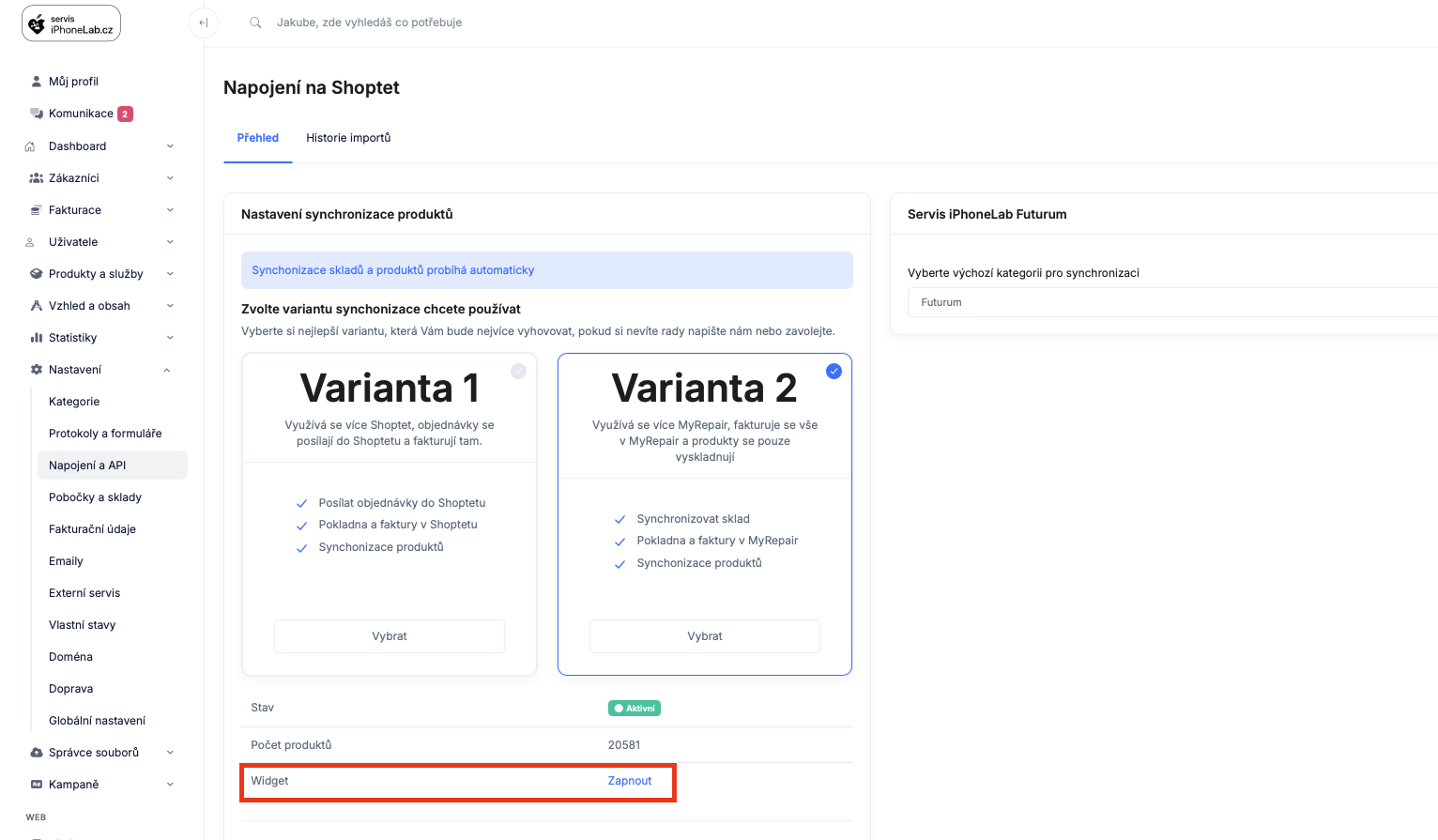Select Varianta 1 via its checkmark circle
Viewport: 1438px width, 840px height.
tap(519, 371)
